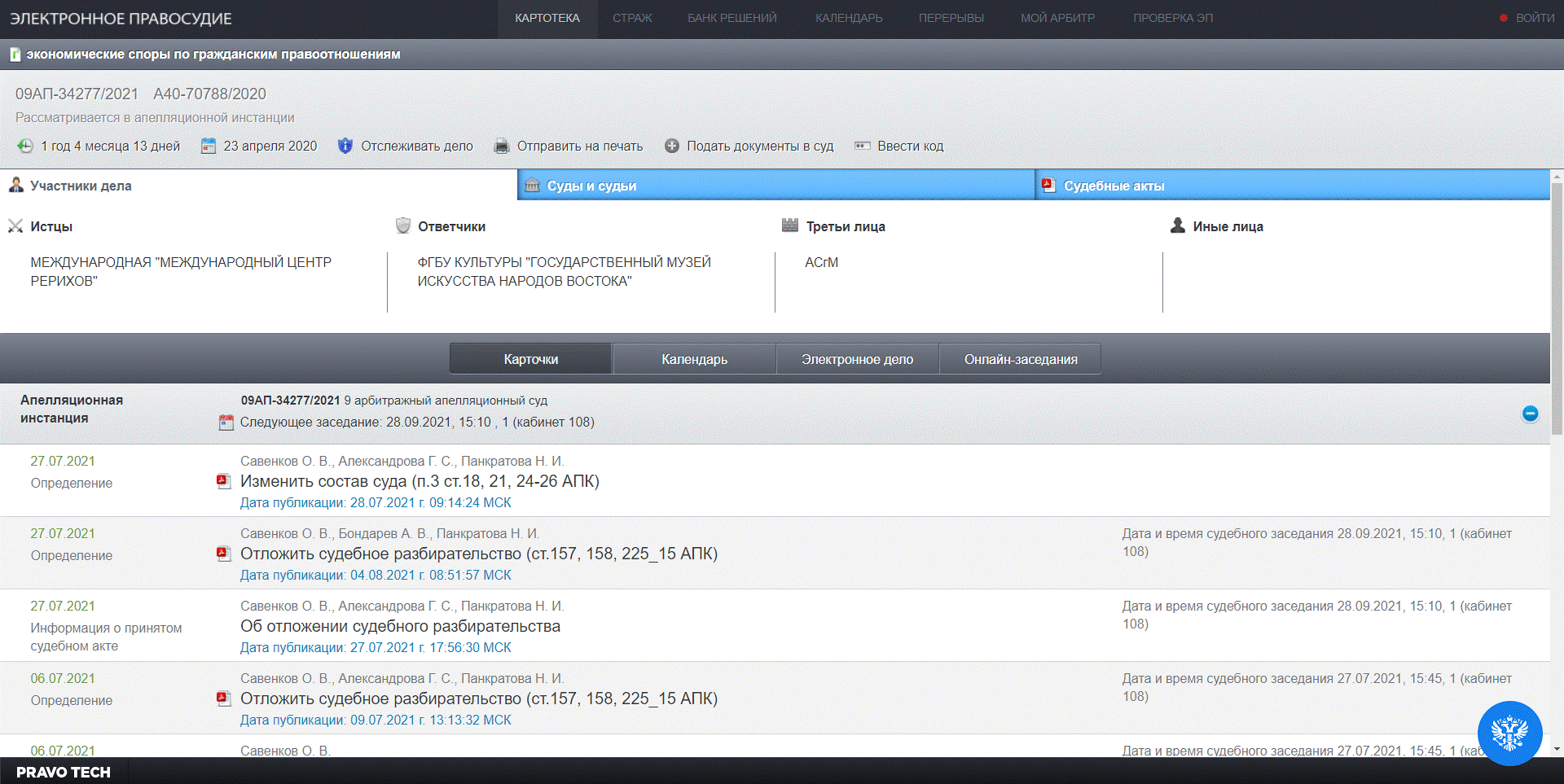Click the Онлайн-заседания button
The height and width of the screenshot is (784, 1564).
click(x=1020, y=359)
